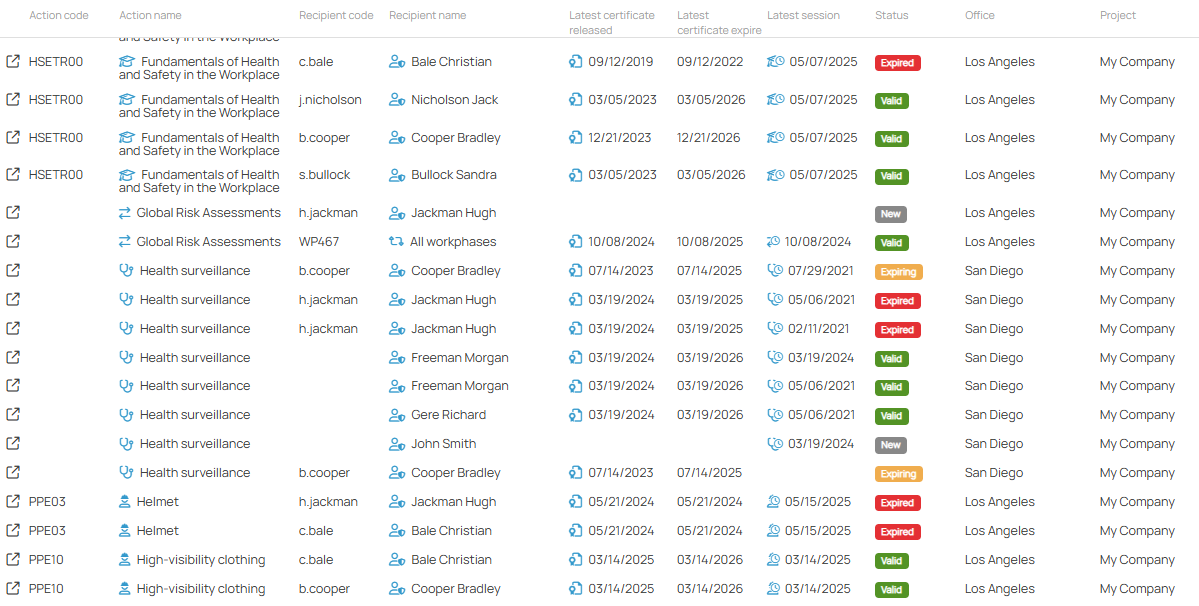This screenshot has height=606, width=1199.
Task: Select recipient name Gere Richard
Action: pos(448,415)
